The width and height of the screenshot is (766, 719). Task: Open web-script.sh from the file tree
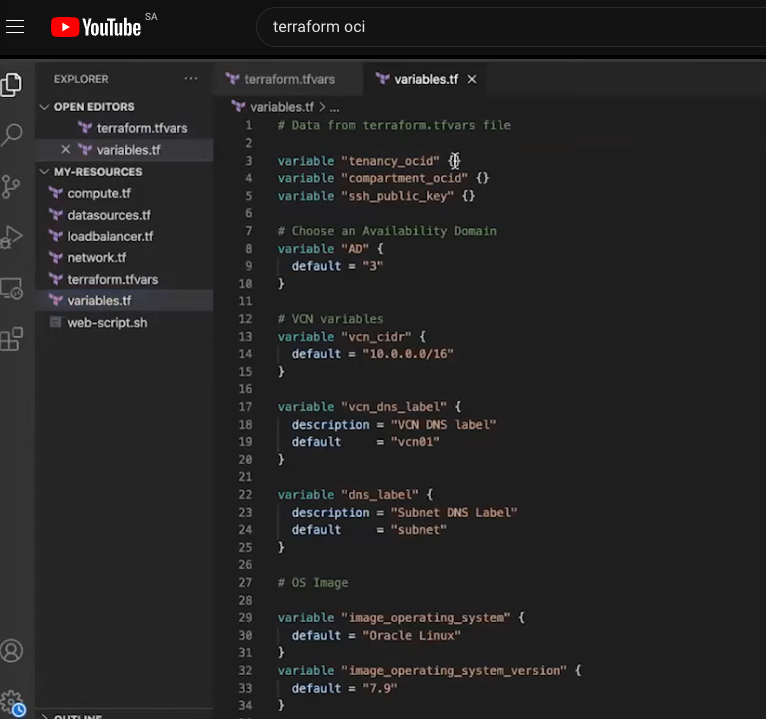click(x=107, y=323)
